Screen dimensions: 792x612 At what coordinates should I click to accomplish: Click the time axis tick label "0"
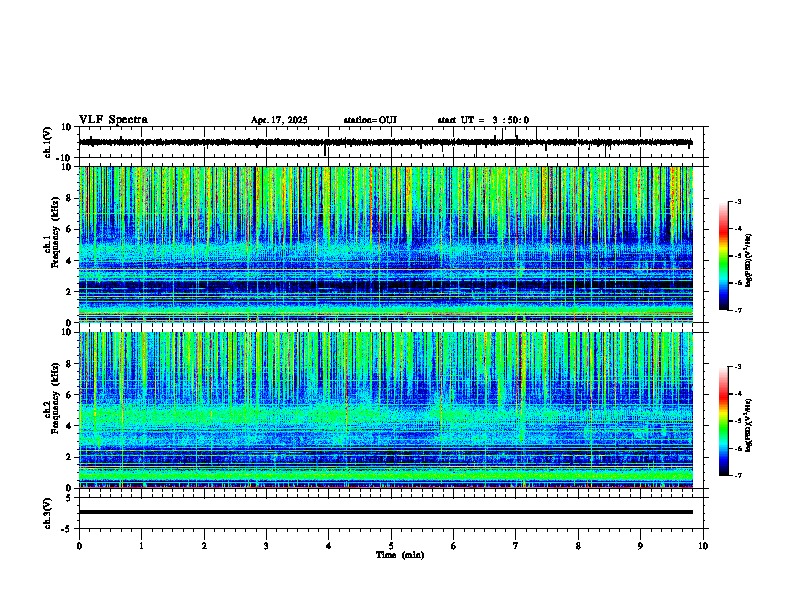click(79, 546)
